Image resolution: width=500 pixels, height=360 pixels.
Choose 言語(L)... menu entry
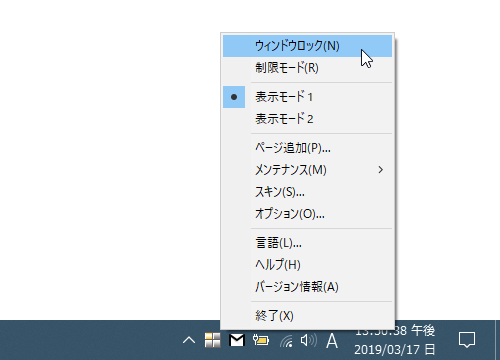coord(307,243)
